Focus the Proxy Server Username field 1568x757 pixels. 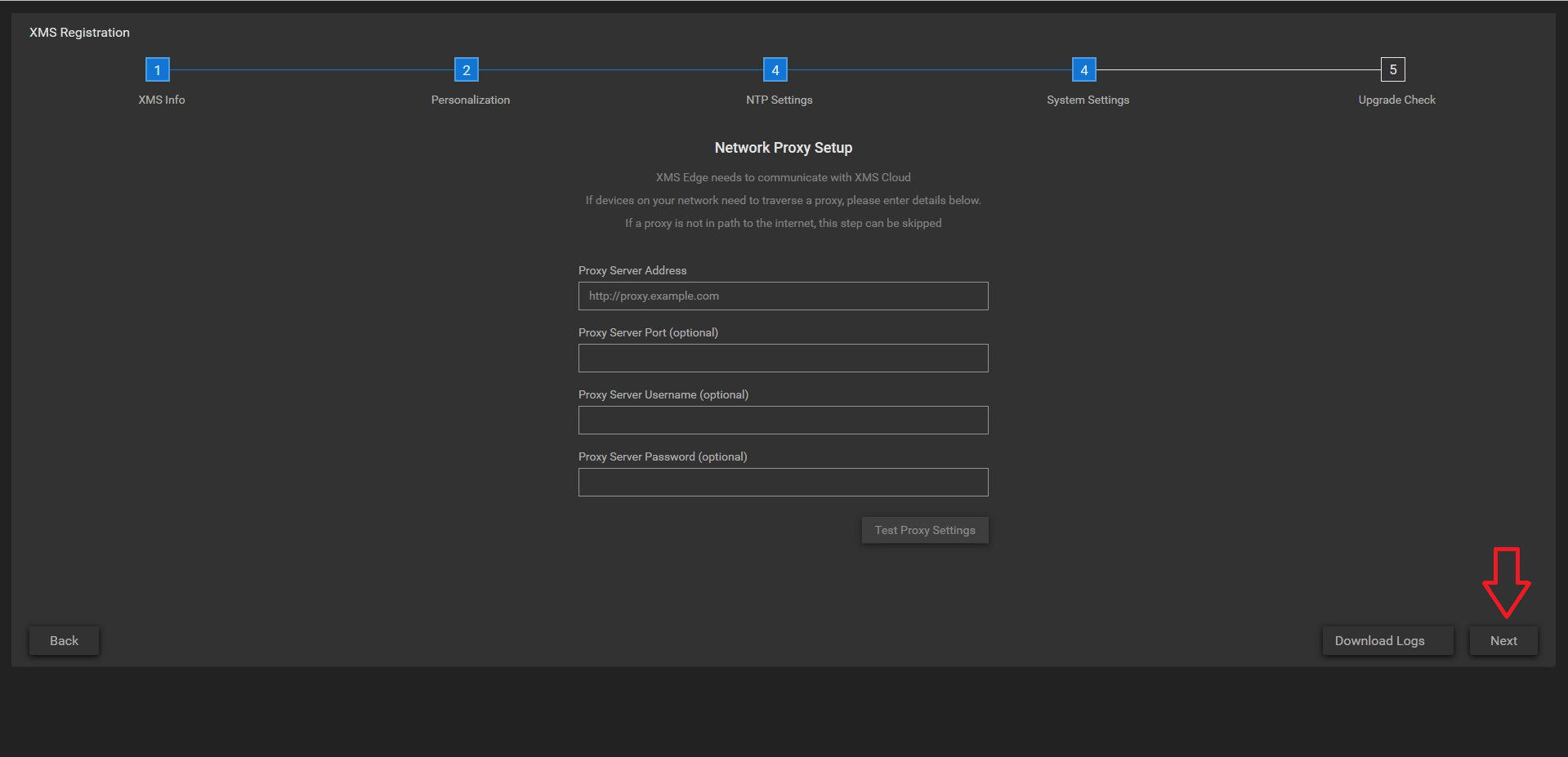(783, 420)
